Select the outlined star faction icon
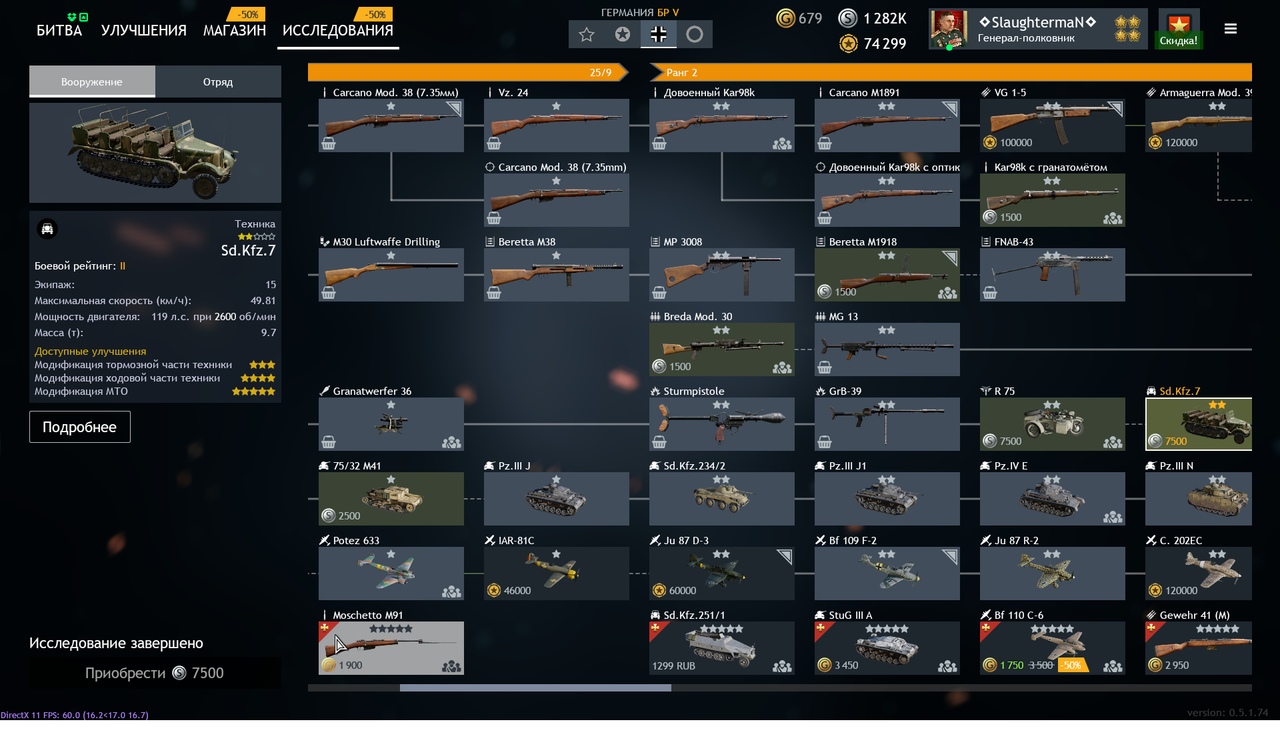This screenshot has width=1280, height=729. point(587,34)
